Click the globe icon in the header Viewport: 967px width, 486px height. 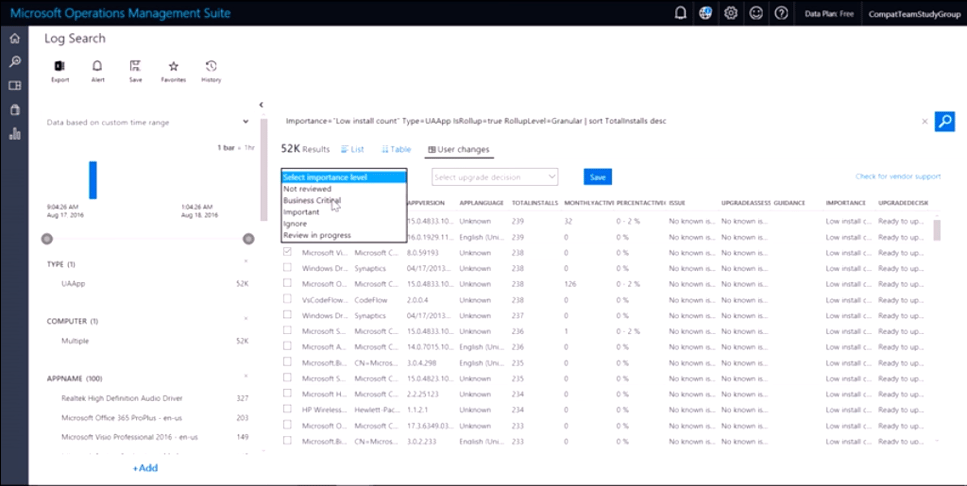click(x=706, y=14)
